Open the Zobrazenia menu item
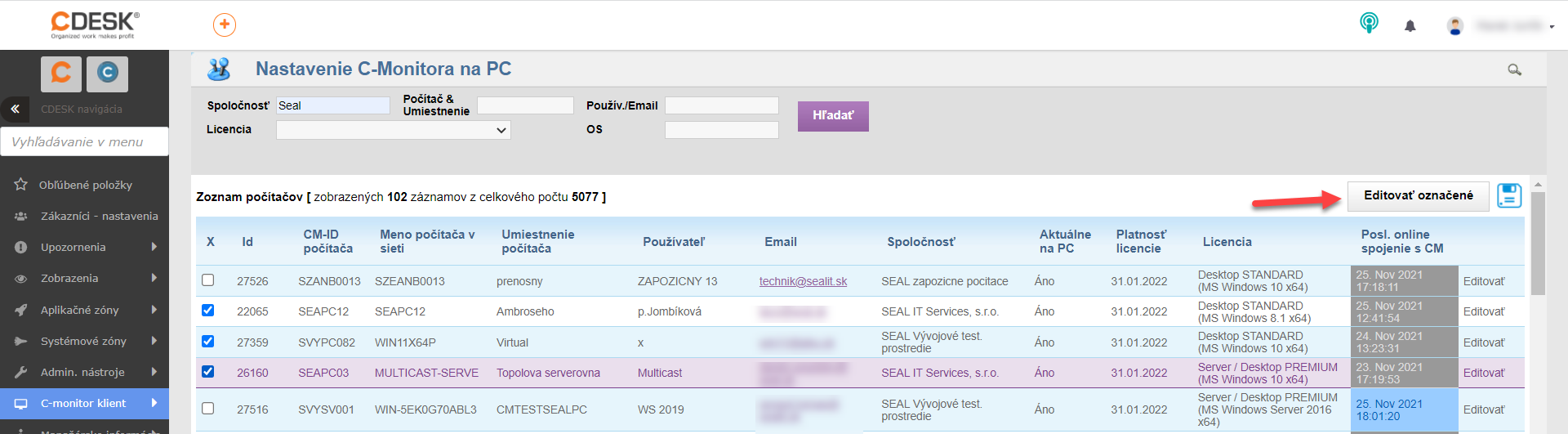Screen dimensions: 1568x434 click(85, 278)
